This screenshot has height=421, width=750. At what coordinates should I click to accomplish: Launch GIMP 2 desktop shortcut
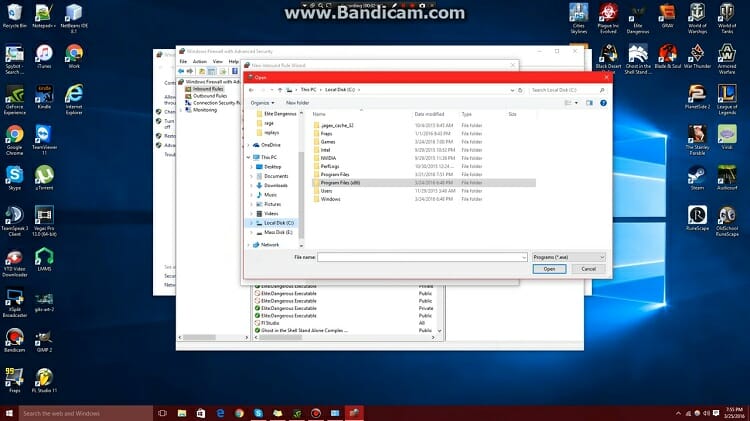click(x=44, y=341)
